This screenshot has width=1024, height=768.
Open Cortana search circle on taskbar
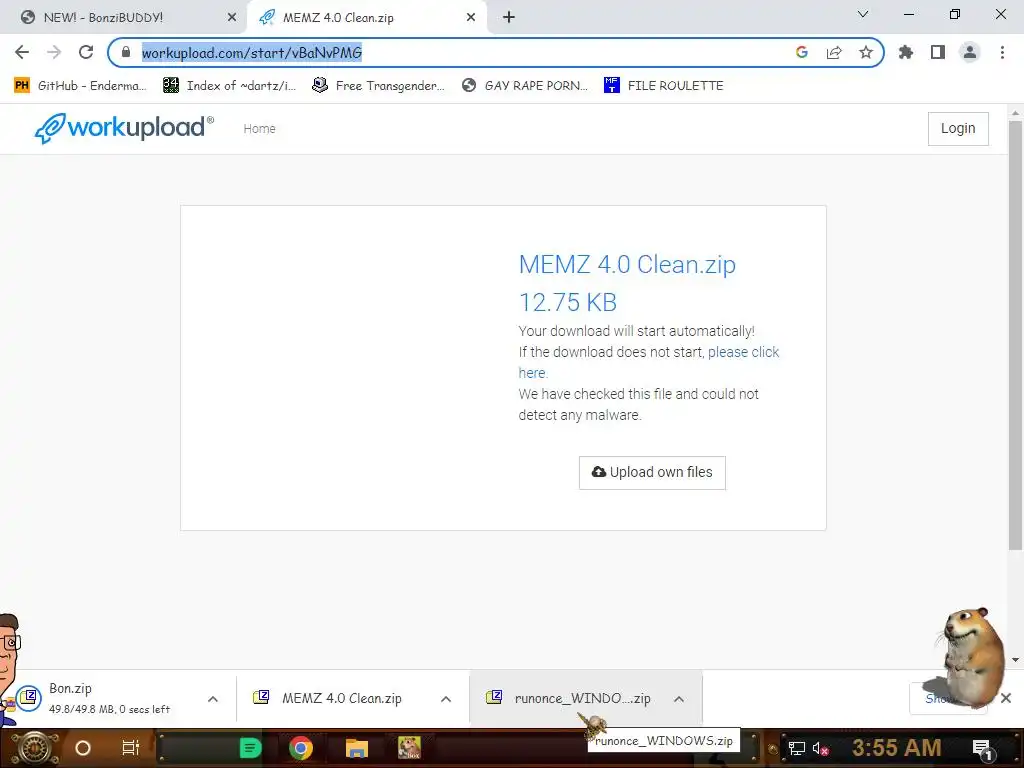tap(83, 748)
